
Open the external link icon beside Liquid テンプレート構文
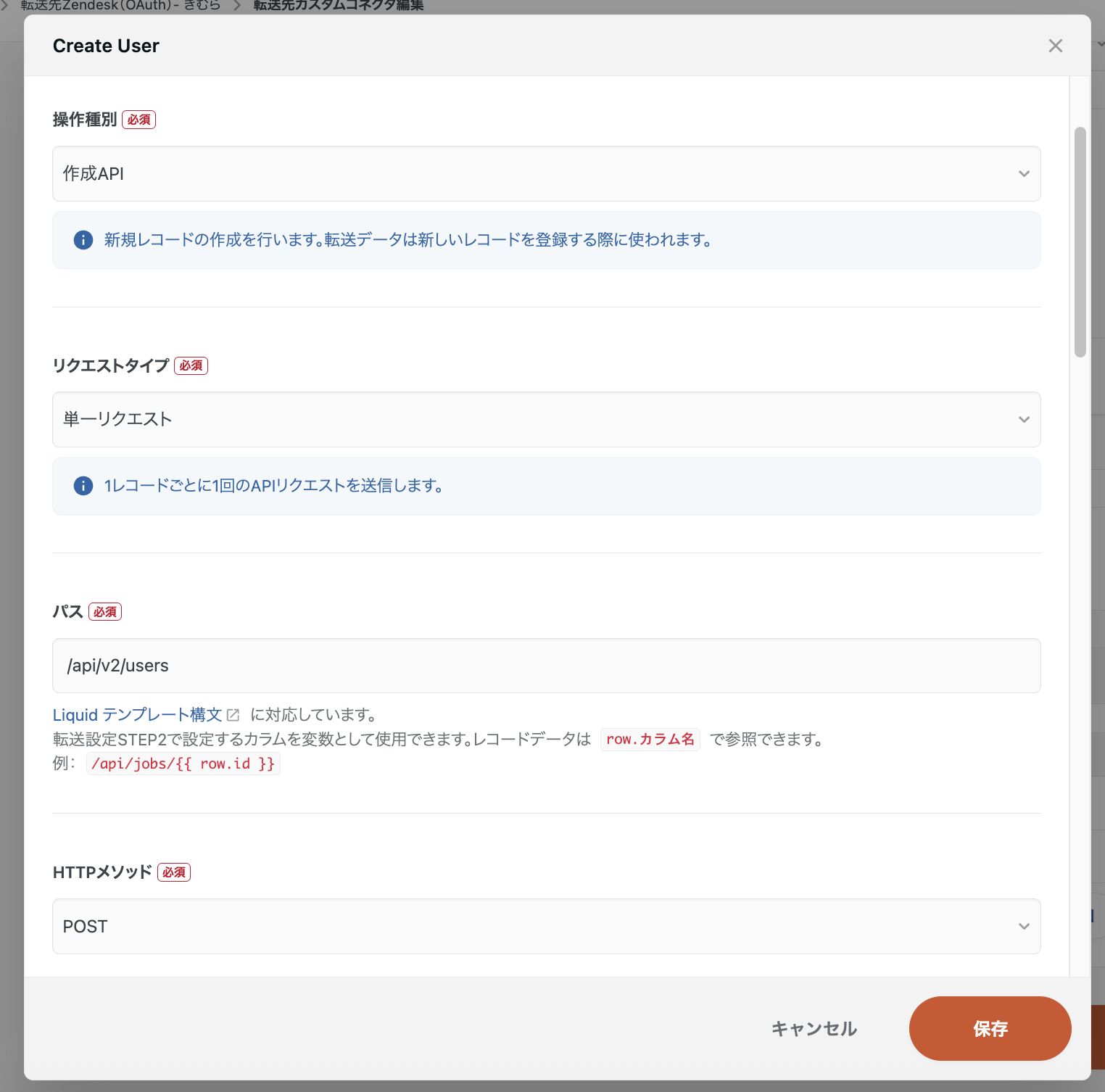click(x=233, y=714)
